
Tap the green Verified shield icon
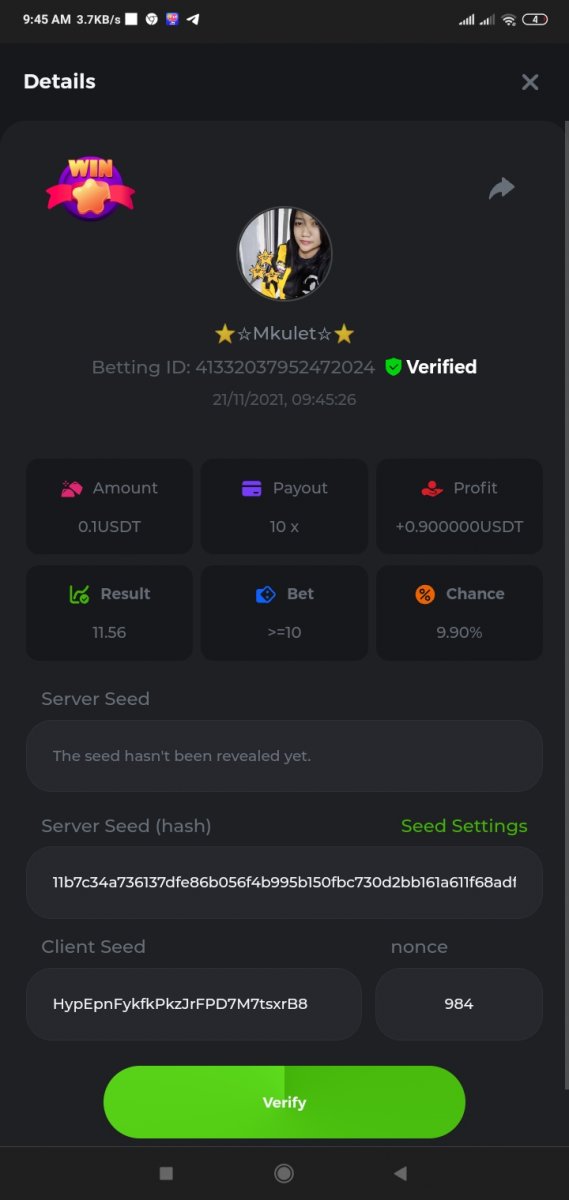pyautogui.click(x=394, y=367)
